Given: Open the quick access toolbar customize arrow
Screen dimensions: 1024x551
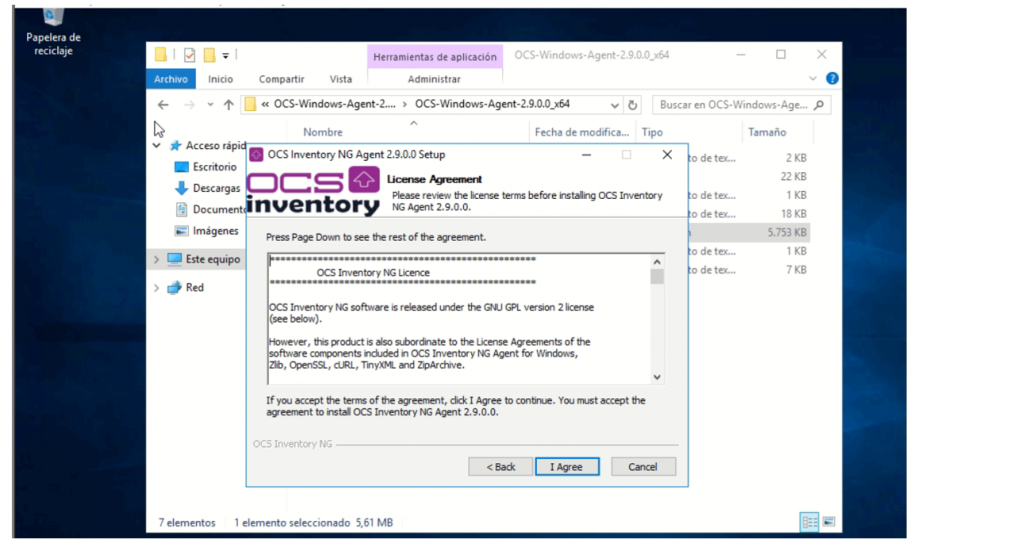Looking at the screenshot, I should coord(225,56).
